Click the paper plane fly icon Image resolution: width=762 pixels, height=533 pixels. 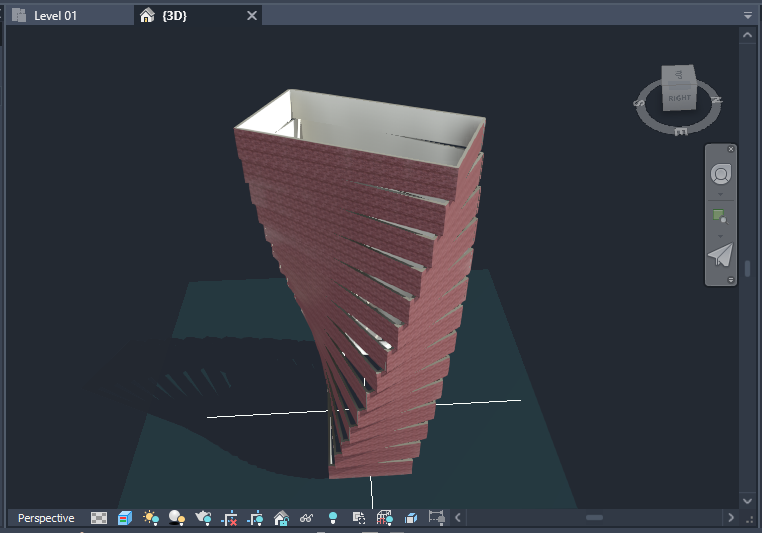click(720, 255)
